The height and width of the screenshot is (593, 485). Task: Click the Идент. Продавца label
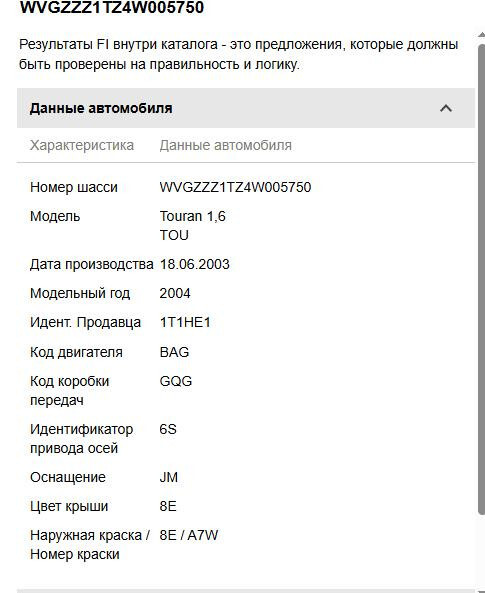pos(85,322)
